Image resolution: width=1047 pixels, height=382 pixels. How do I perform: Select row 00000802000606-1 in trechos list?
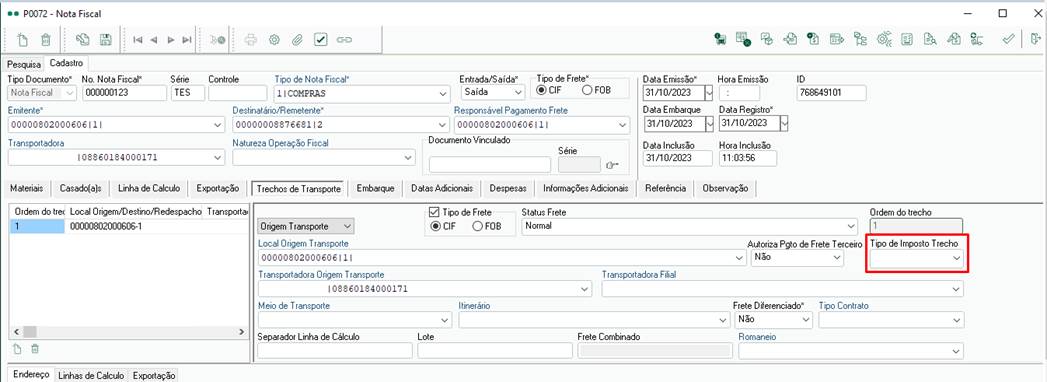click(x=130, y=227)
